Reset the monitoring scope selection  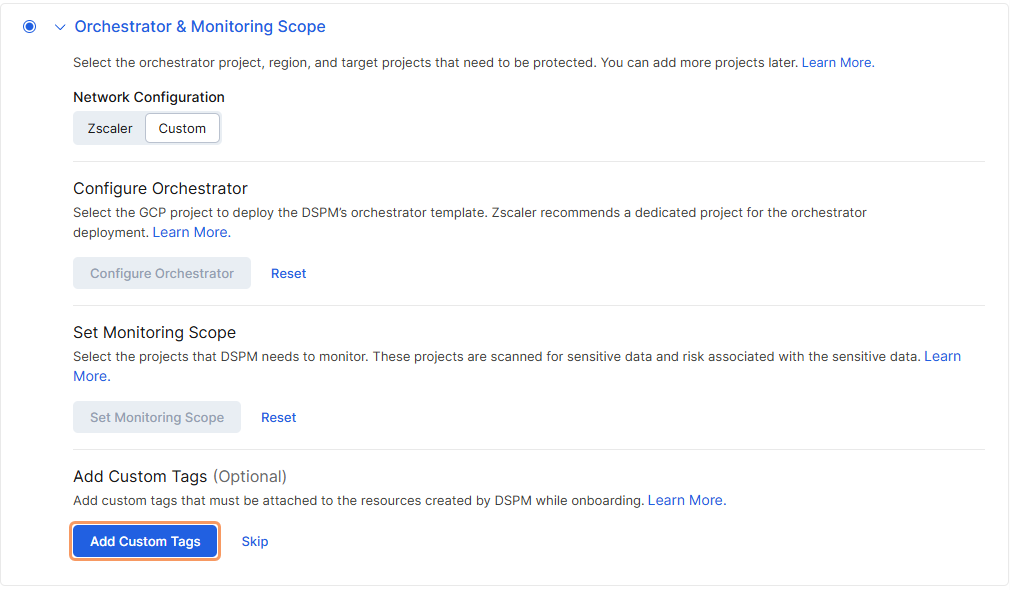coord(278,417)
